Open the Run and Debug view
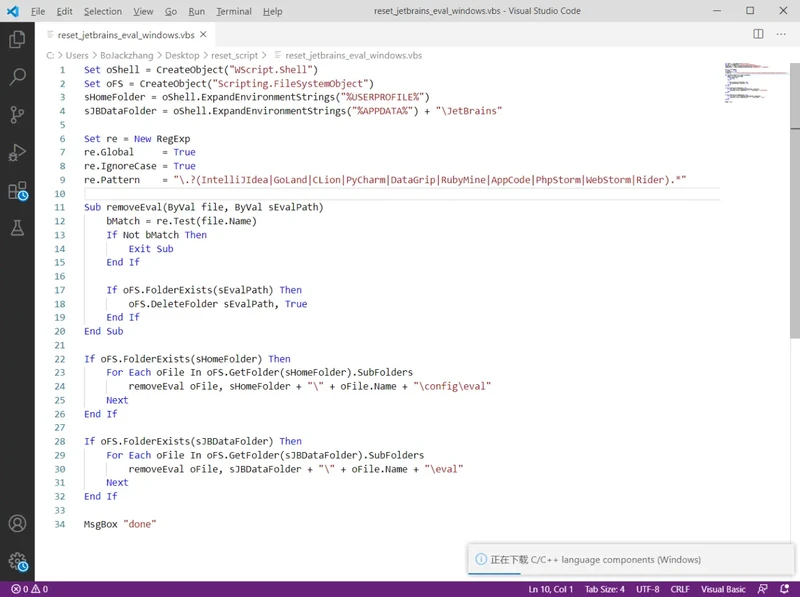Screen dimensions: 800x597 (x=17, y=152)
